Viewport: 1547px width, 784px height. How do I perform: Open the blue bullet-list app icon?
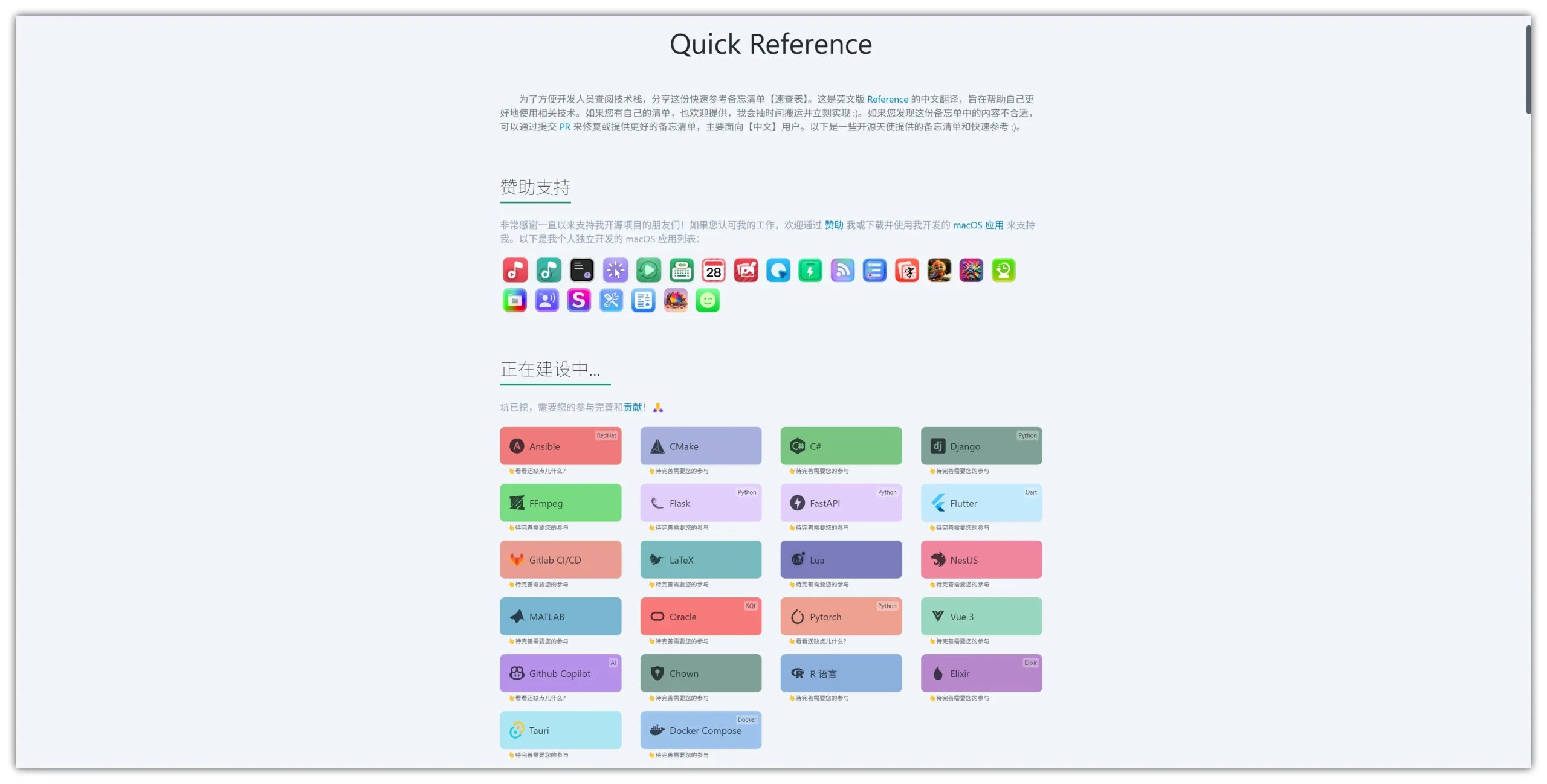point(874,270)
